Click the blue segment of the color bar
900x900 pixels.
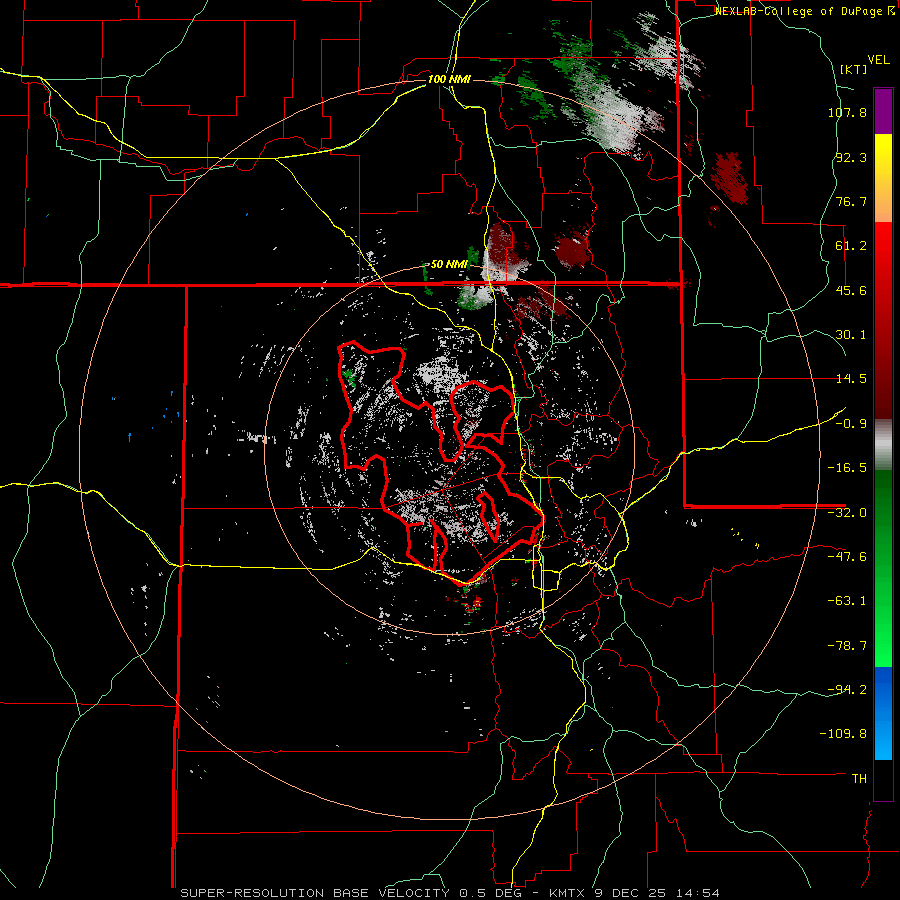tap(883, 713)
